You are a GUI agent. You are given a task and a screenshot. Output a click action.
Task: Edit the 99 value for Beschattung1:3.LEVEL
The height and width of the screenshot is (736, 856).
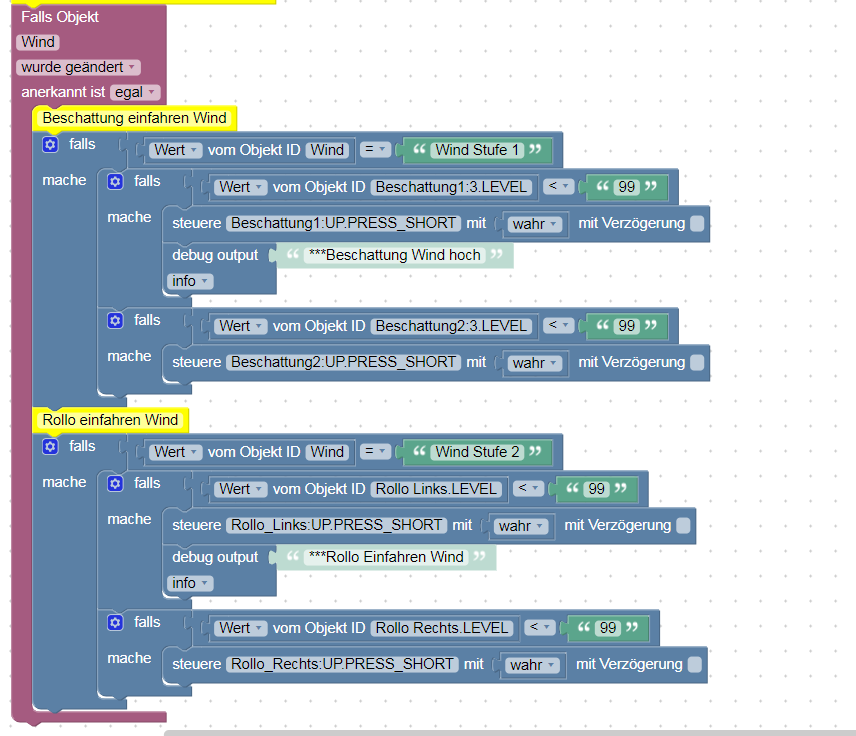coord(626,187)
